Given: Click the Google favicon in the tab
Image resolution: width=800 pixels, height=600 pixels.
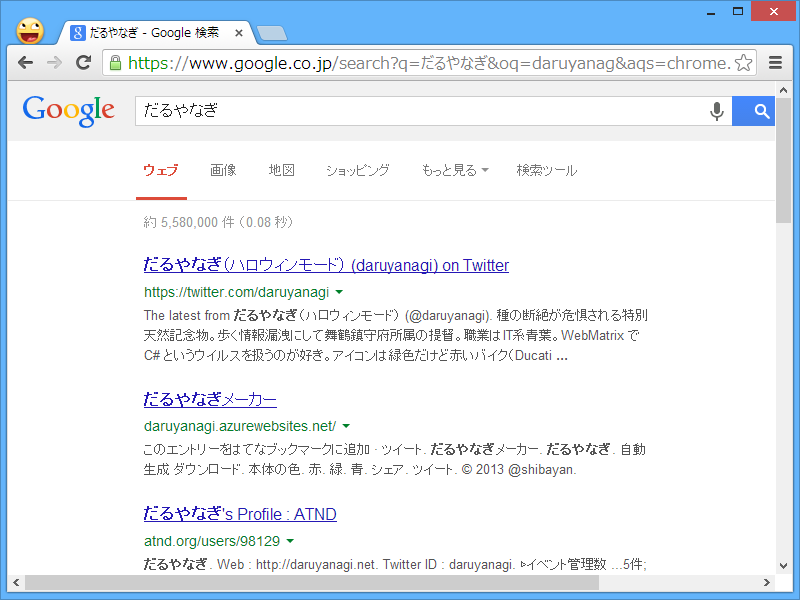Looking at the screenshot, I should (x=77, y=33).
